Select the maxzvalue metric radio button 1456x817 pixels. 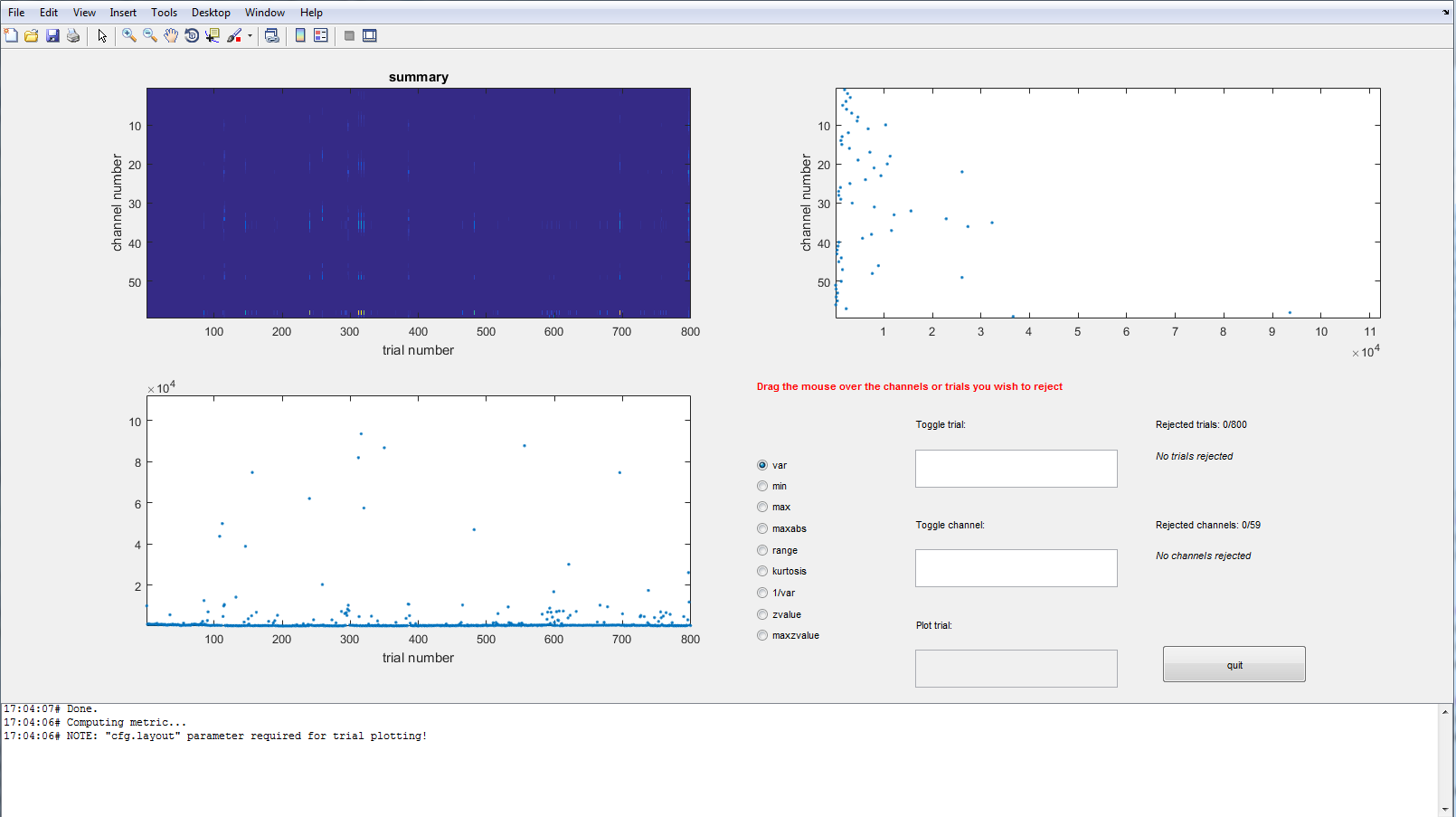[762, 635]
